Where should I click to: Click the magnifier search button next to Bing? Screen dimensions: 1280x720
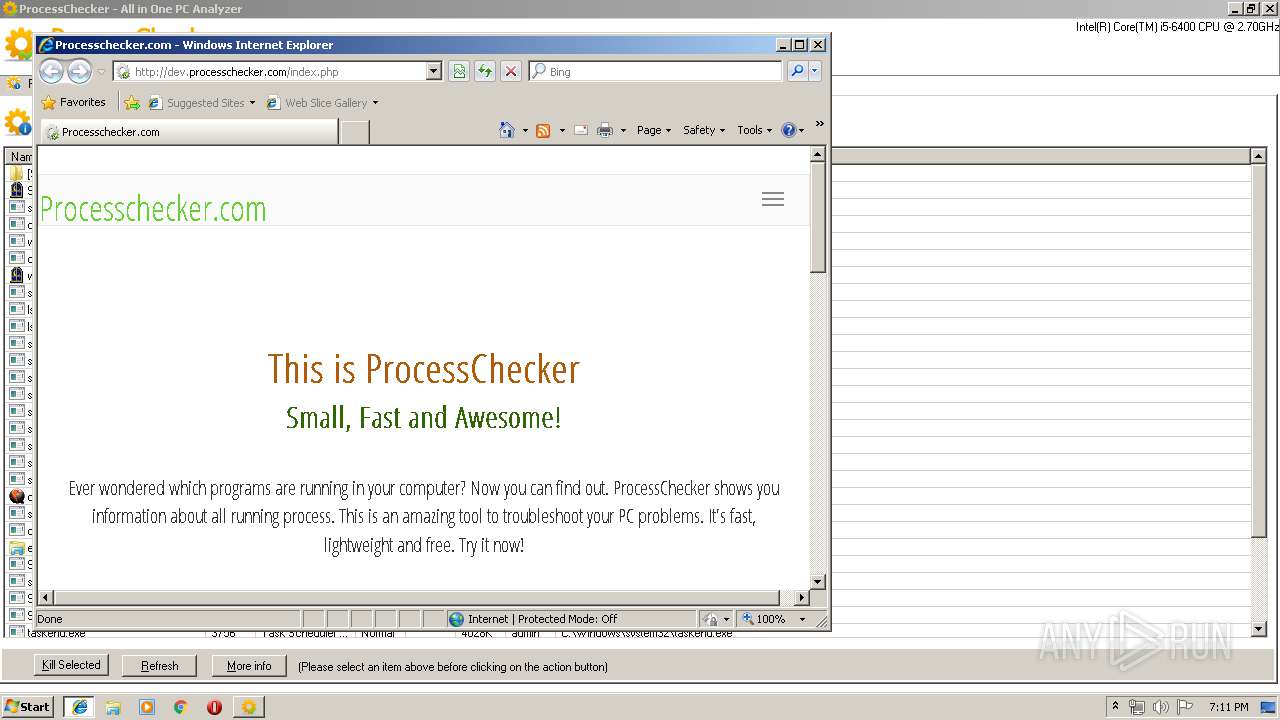pos(797,71)
